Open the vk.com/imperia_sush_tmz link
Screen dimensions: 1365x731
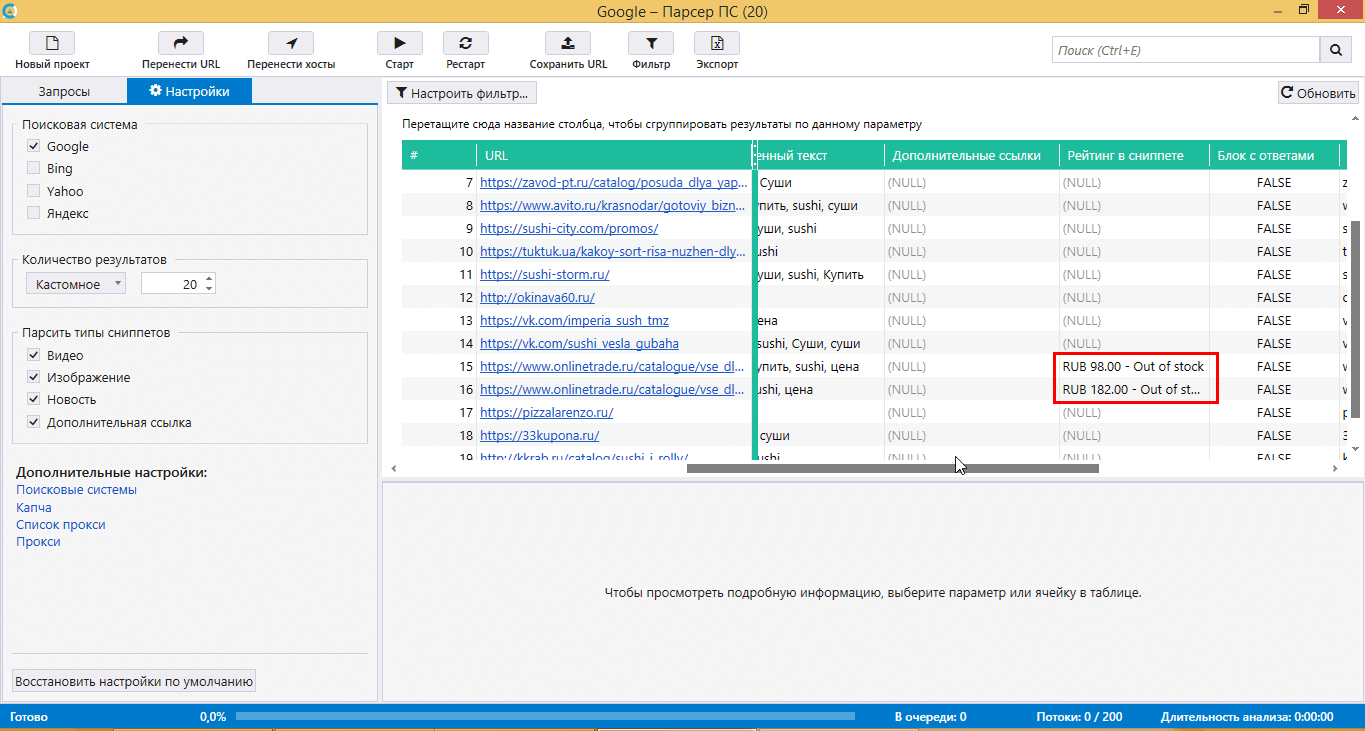[575, 321]
